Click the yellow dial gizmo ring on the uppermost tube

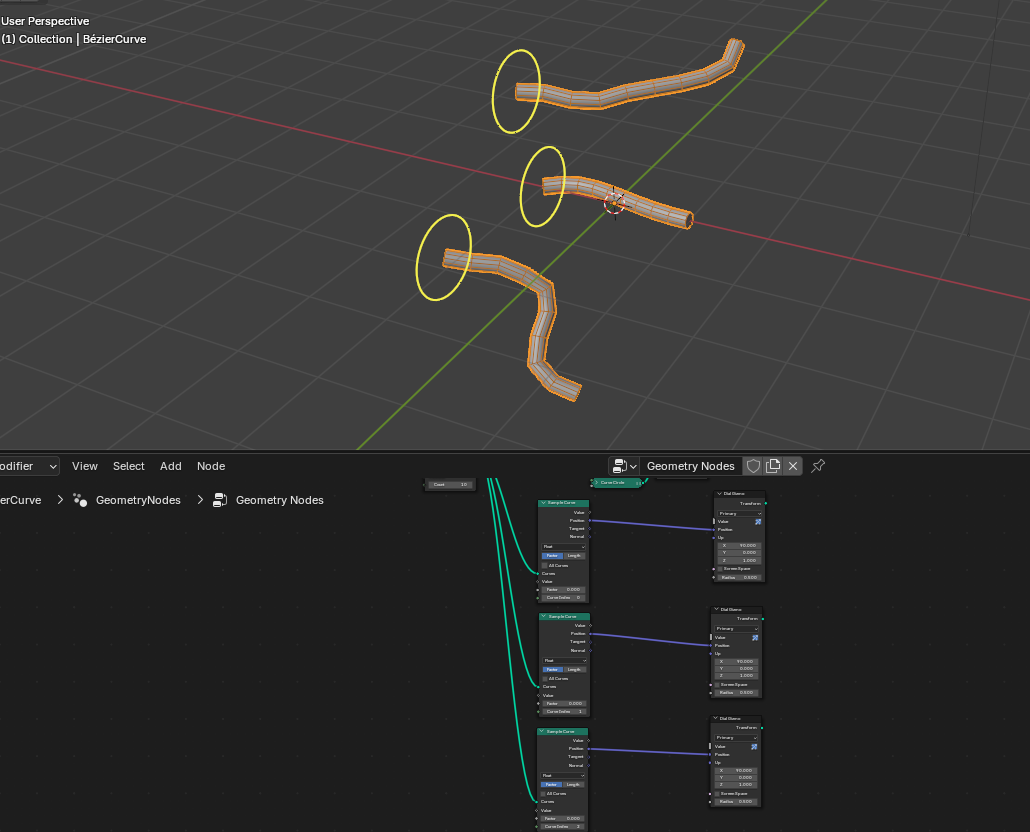tap(516, 91)
